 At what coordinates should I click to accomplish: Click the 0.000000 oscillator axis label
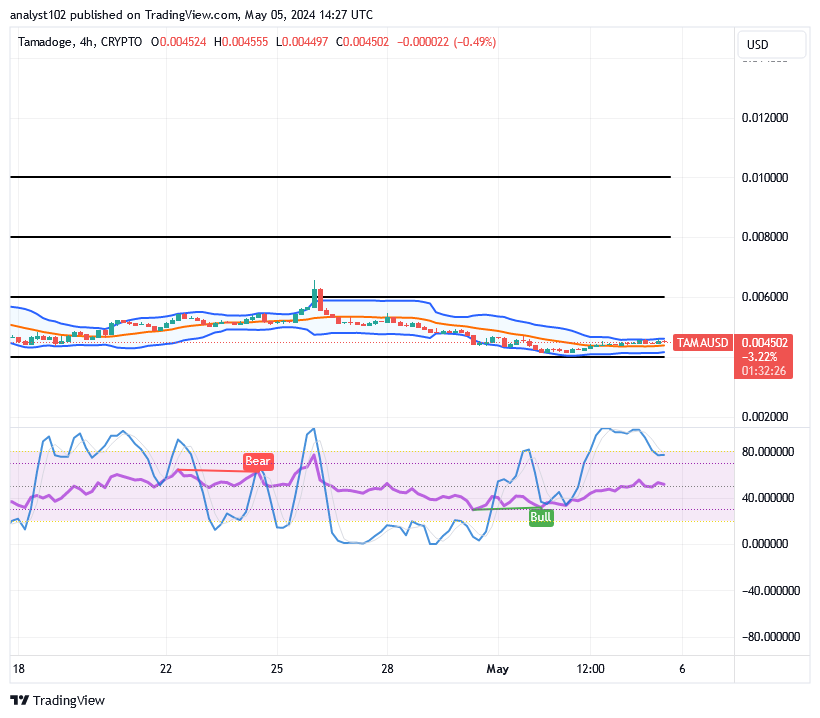click(765, 544)
